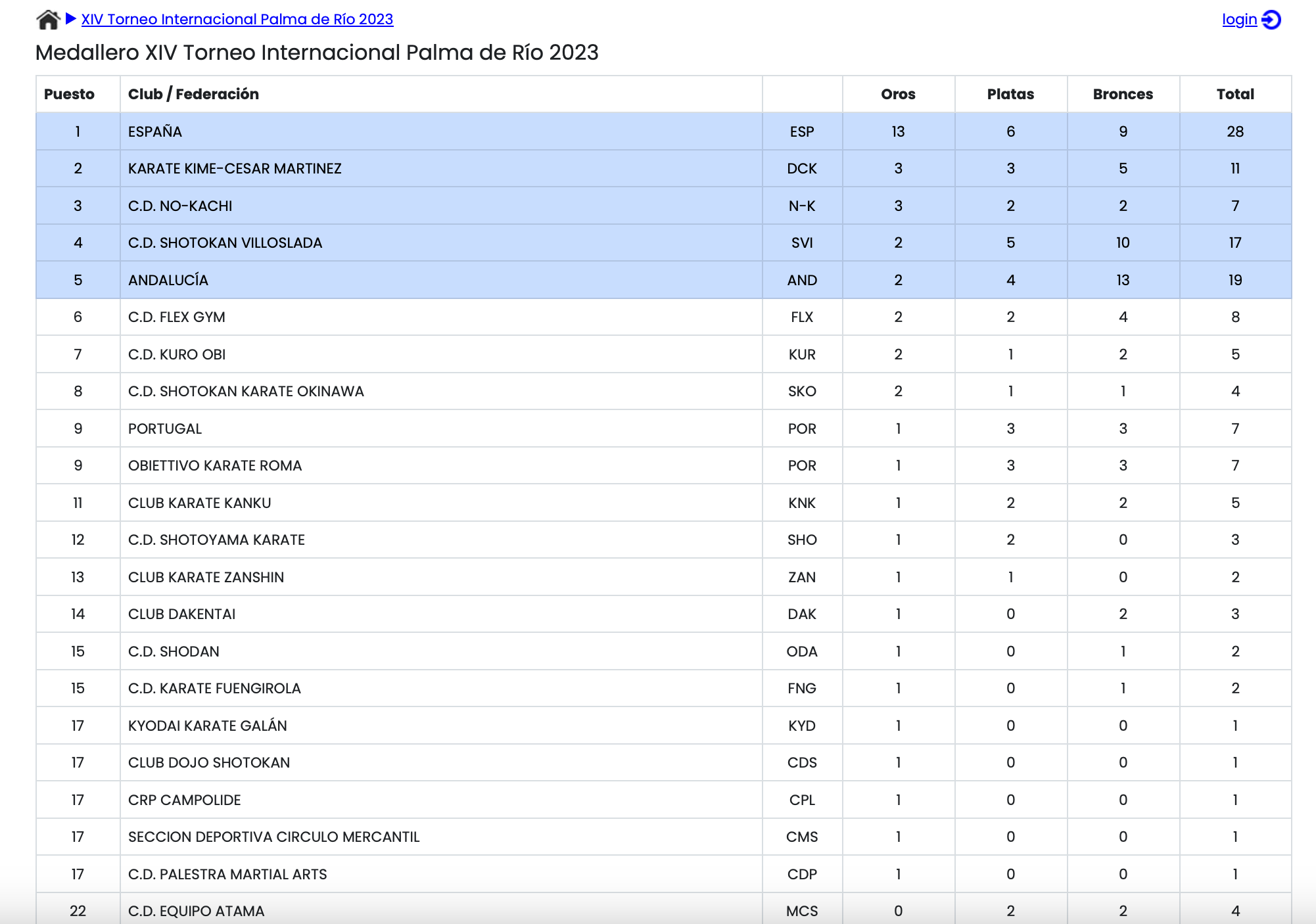The image size is (1316, 924).
Task: Click the N-K club code
Action: click(x=802, y=206)
